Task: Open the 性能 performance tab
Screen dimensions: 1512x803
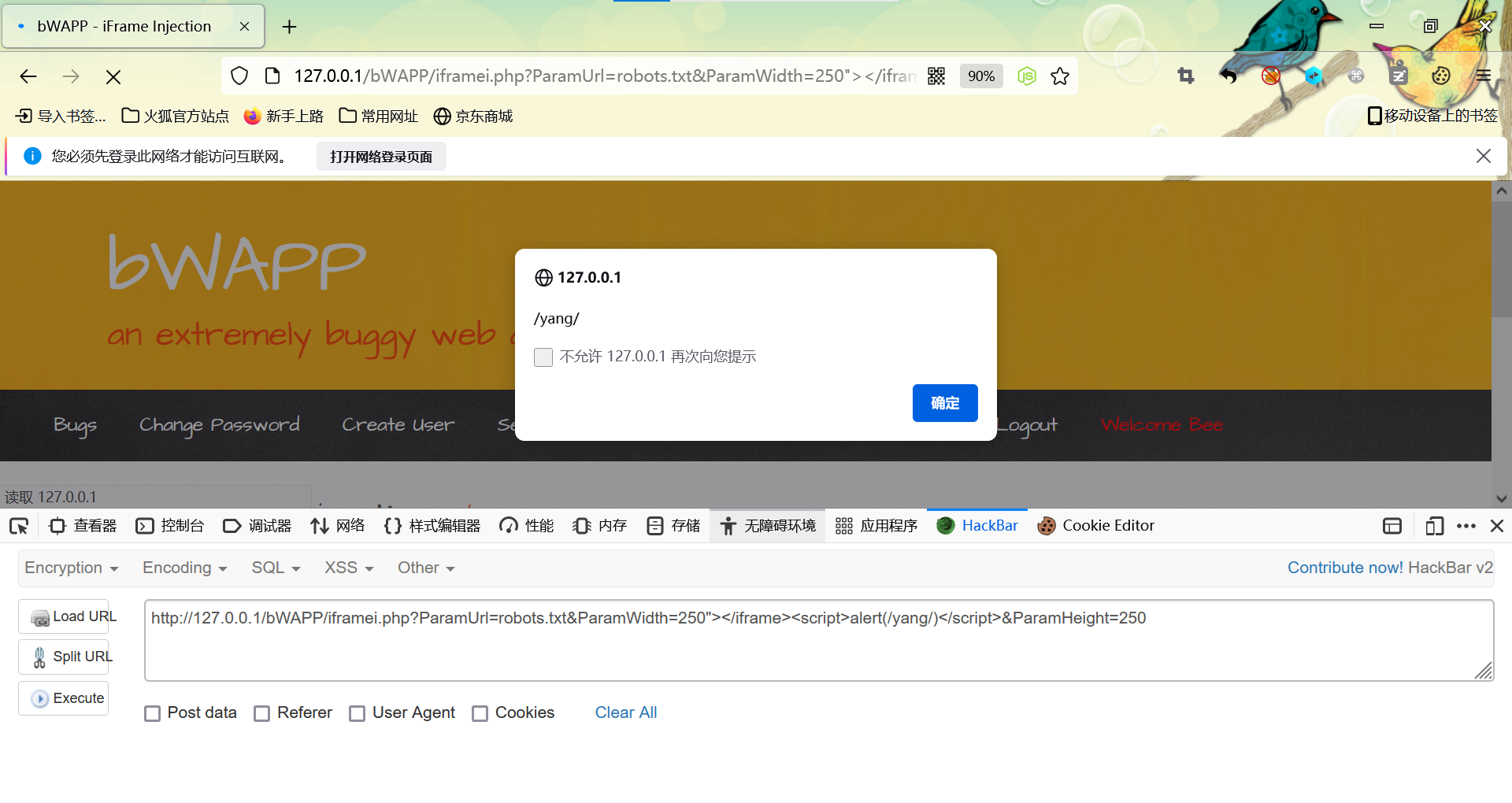Action: (527, 526)
